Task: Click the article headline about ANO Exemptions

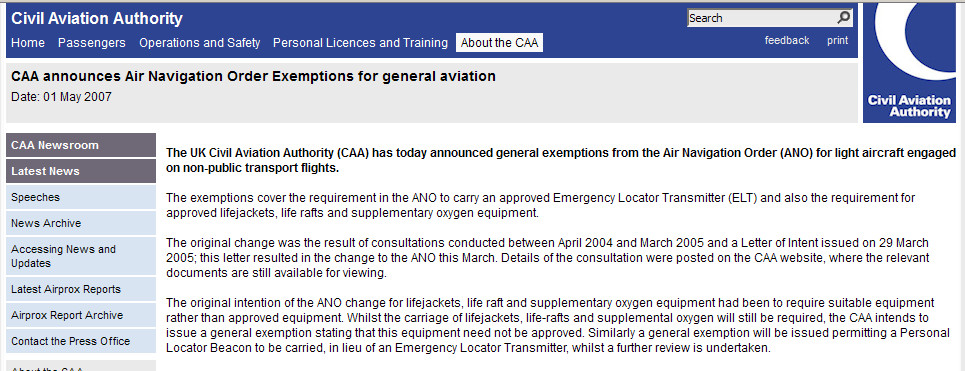Action: [x=253, y=77]
